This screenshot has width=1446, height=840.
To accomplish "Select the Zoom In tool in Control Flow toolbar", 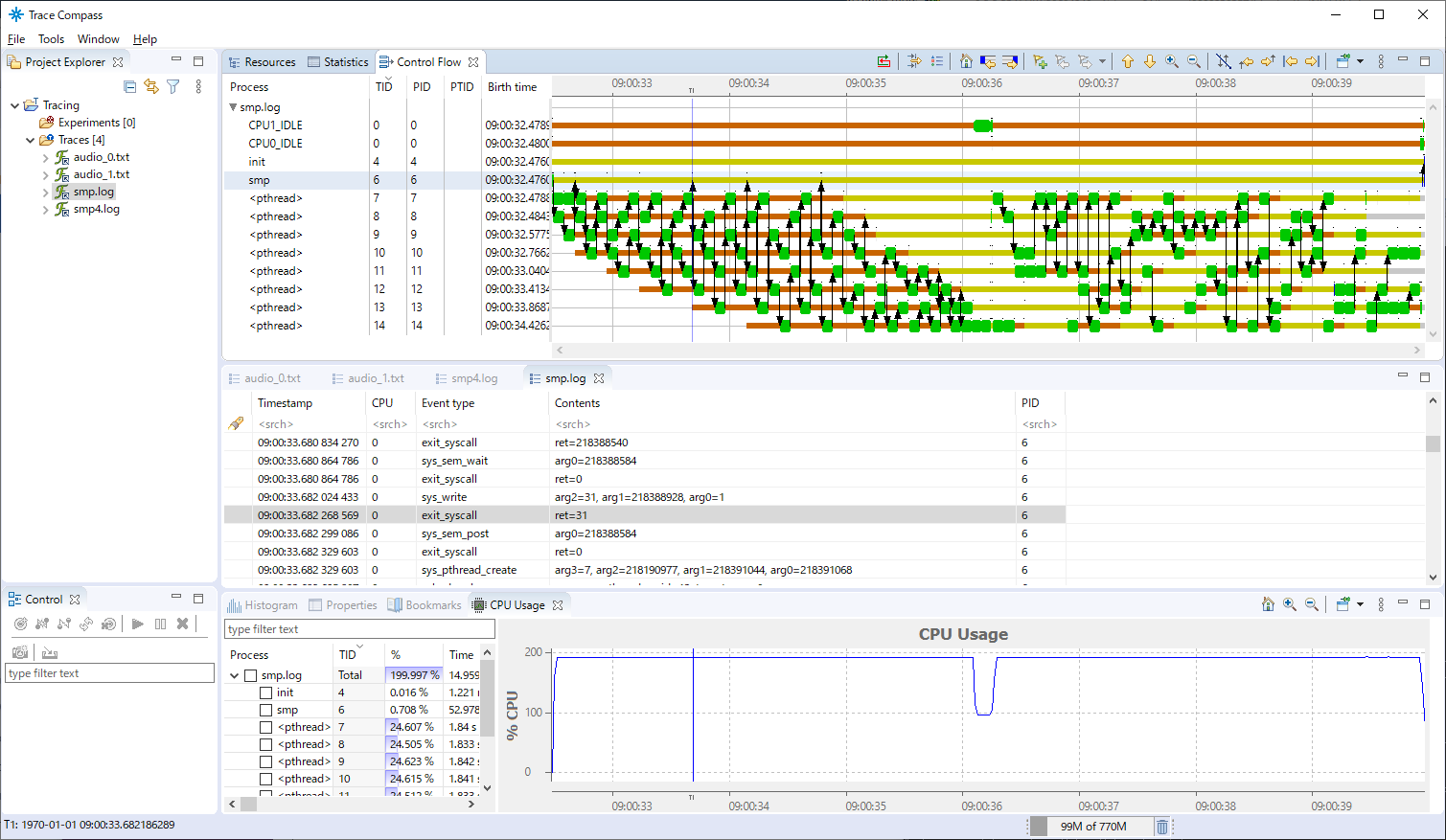I will [1173, 60].
